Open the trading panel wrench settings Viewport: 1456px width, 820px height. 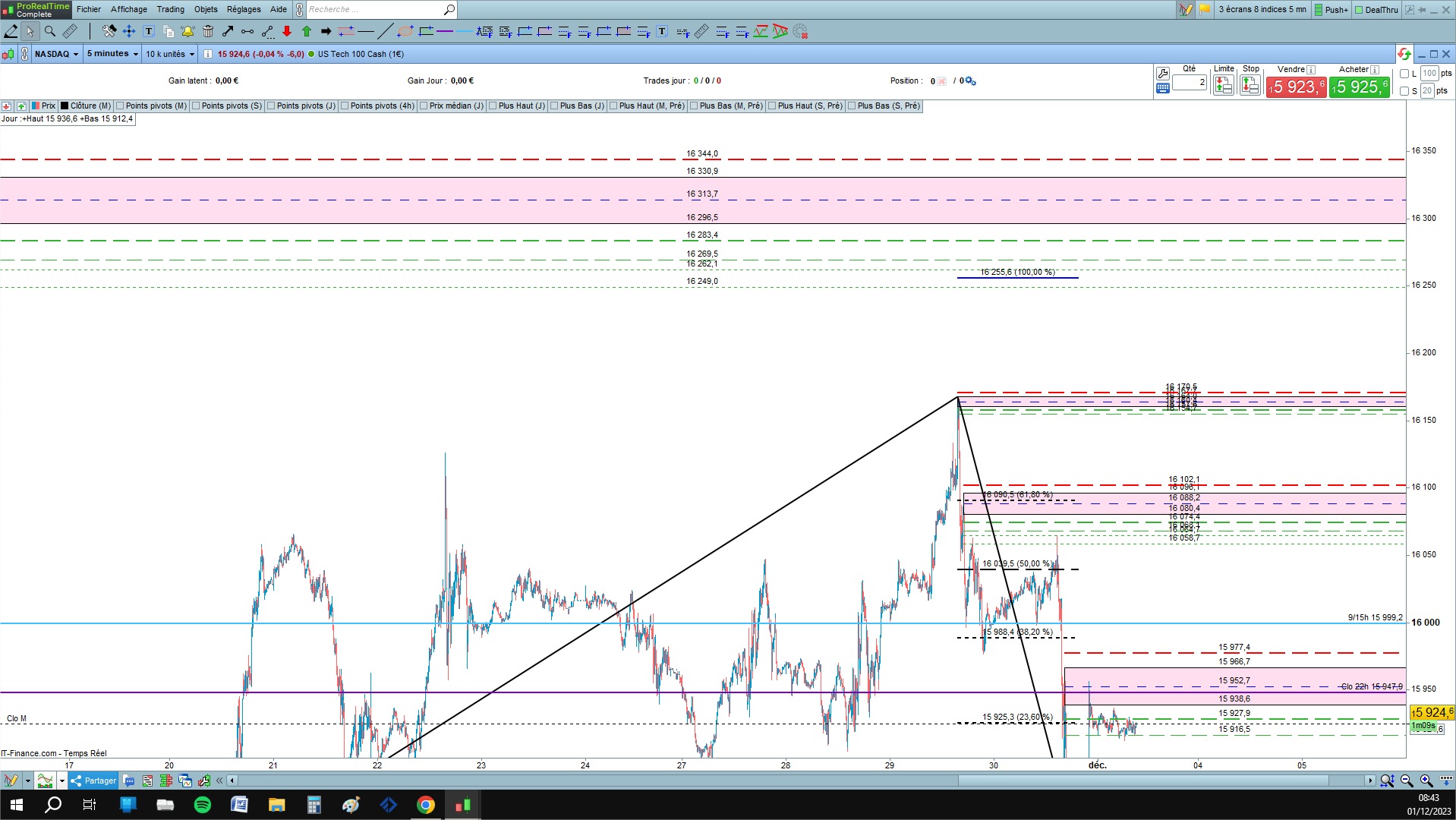coord(1162,74)
